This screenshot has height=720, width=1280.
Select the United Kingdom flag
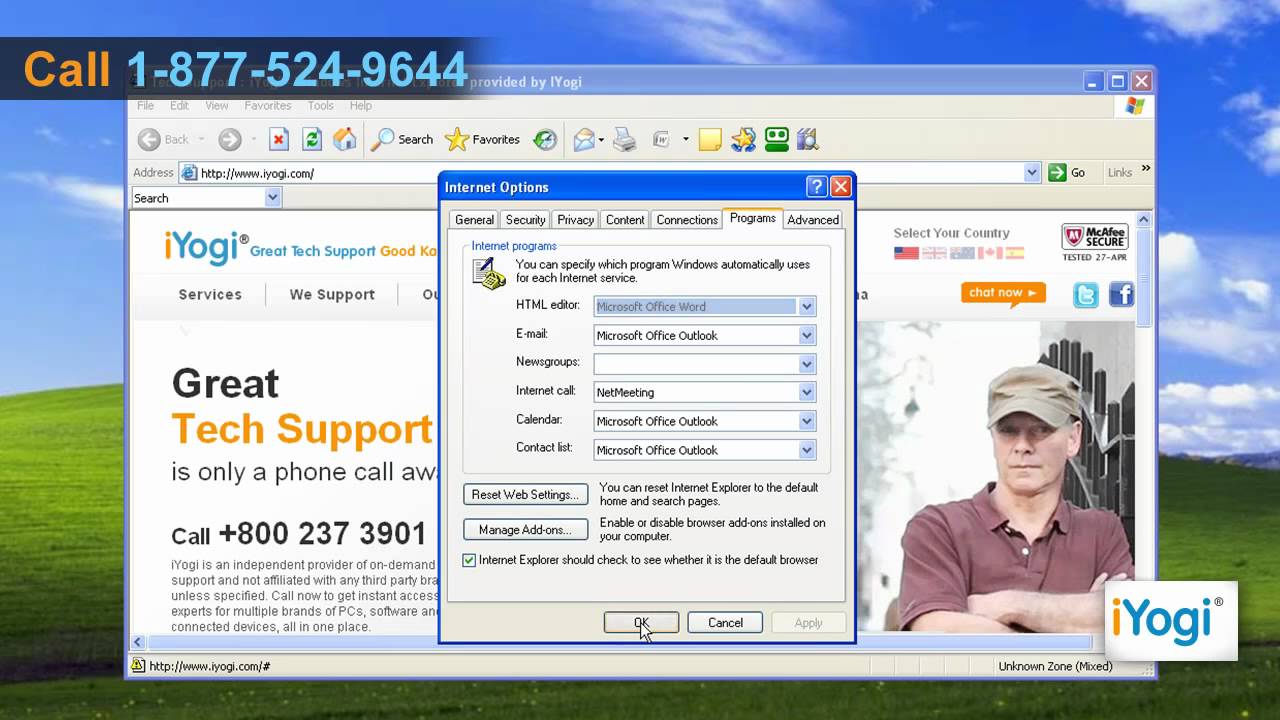(x=934, y=253)
